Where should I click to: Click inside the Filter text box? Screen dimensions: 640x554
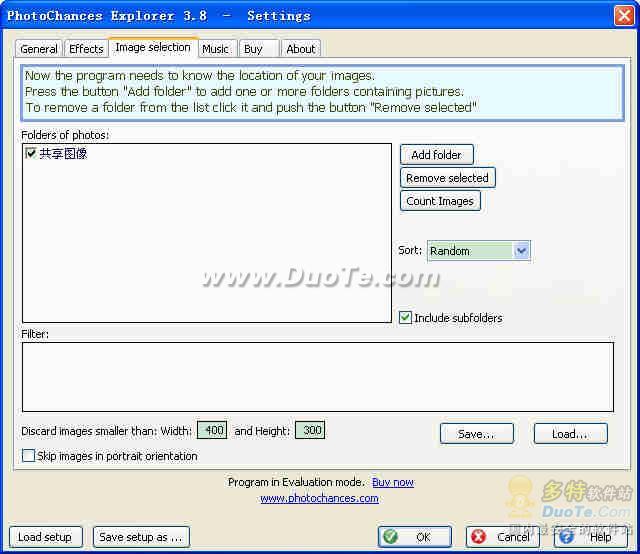pyautogui.click(x=318, y=377)
